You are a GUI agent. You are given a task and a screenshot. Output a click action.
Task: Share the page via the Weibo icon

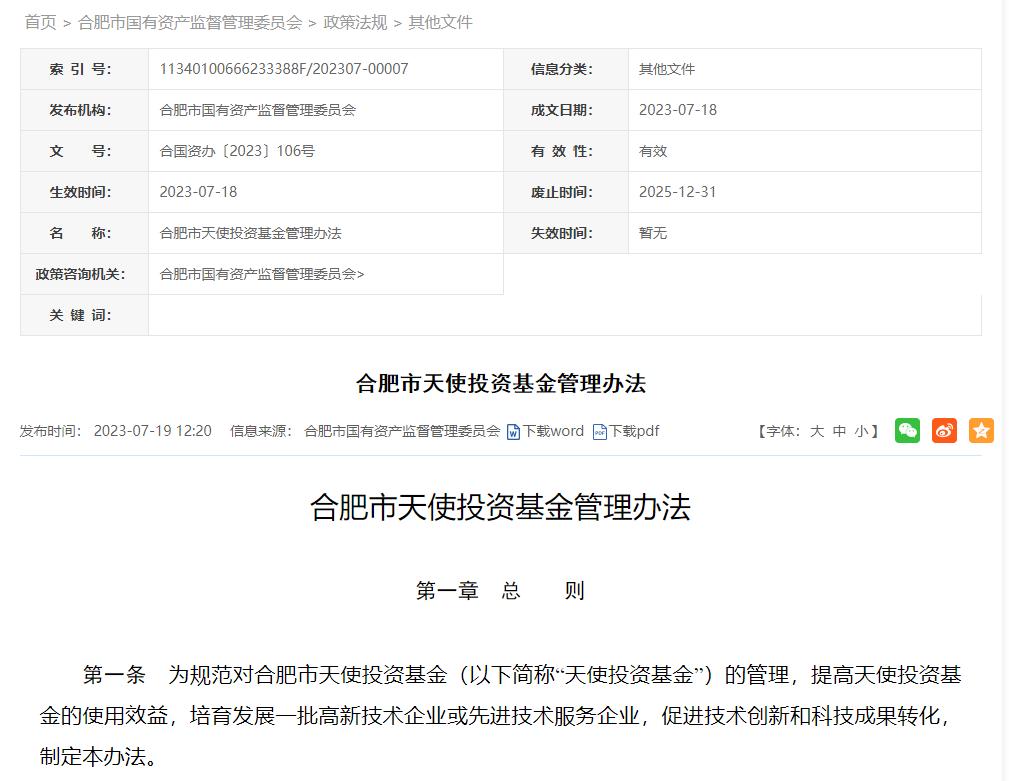coord(945,431)
